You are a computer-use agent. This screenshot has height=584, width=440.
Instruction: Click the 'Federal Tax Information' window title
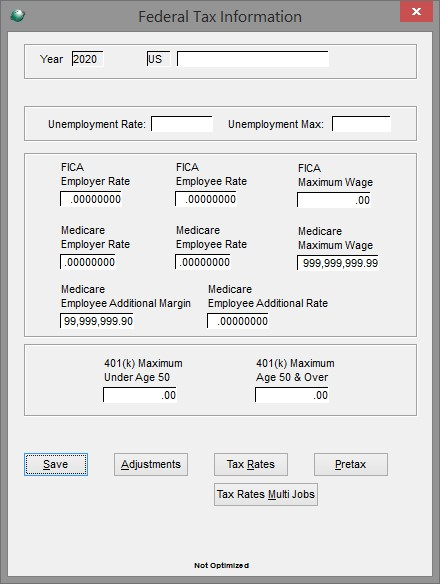[x=220, y=17]
